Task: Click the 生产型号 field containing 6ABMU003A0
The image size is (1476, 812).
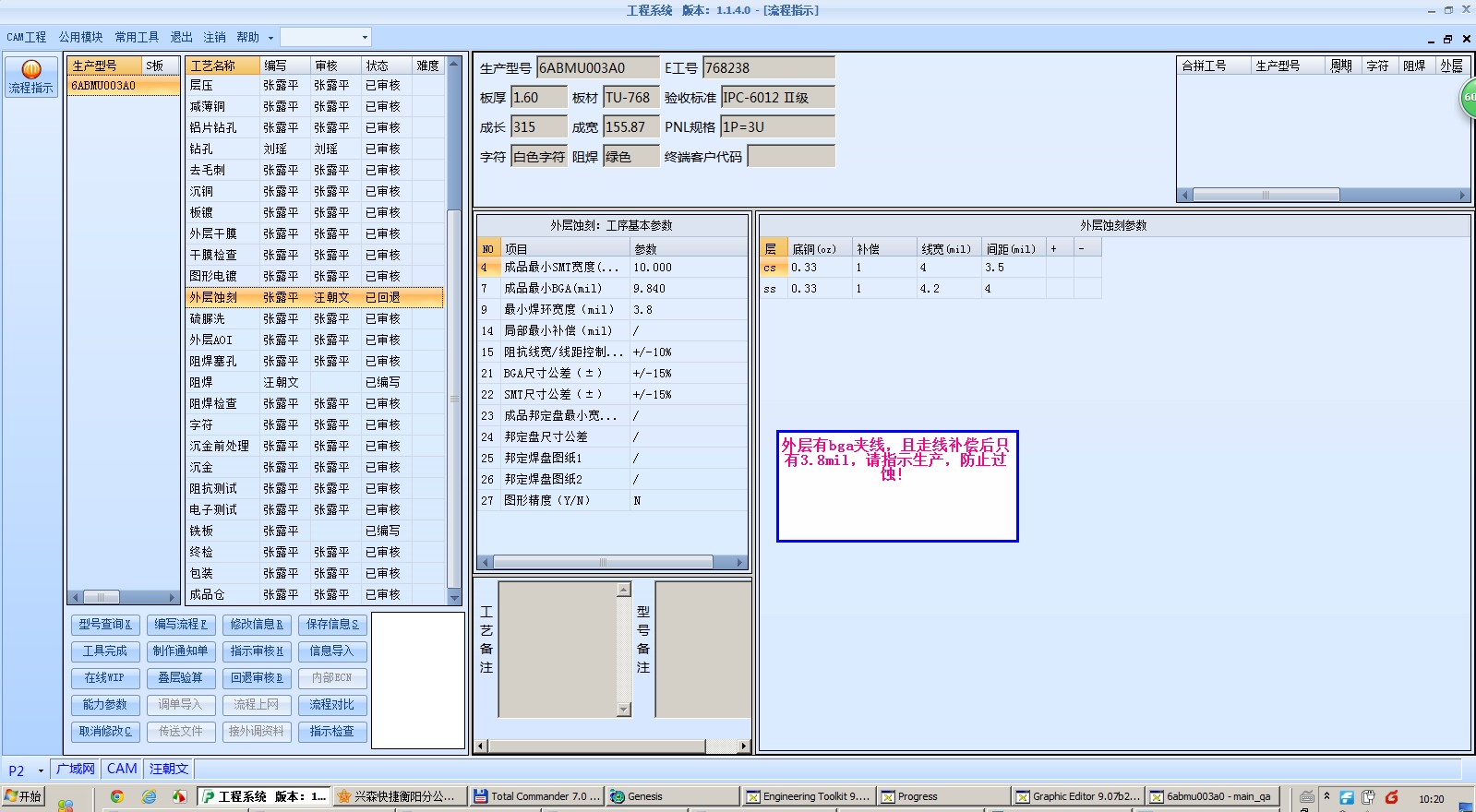Action: click(x=598, y=67)
